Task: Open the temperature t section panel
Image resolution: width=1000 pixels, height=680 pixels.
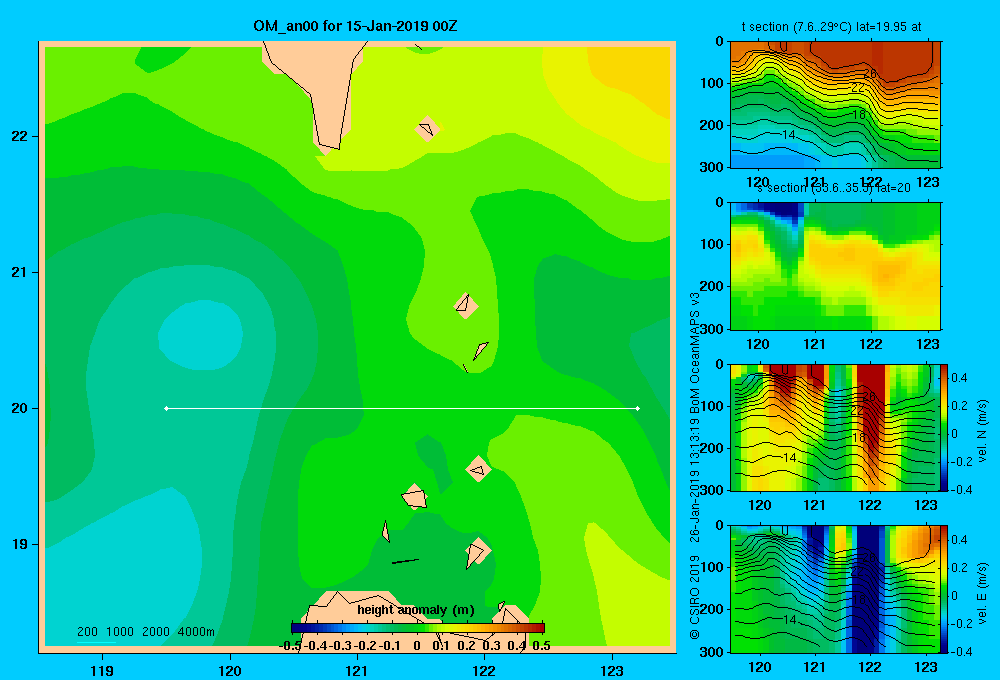Action: (835, 105)
